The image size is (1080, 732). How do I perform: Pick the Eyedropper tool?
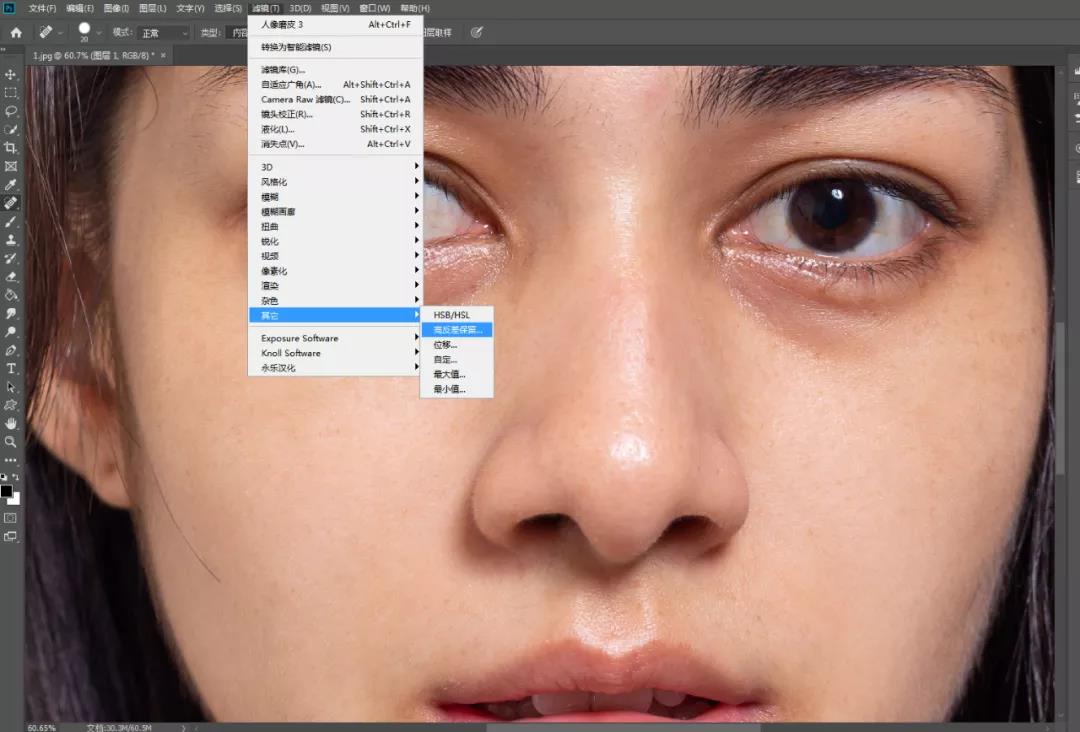click(x=11, y=185)
